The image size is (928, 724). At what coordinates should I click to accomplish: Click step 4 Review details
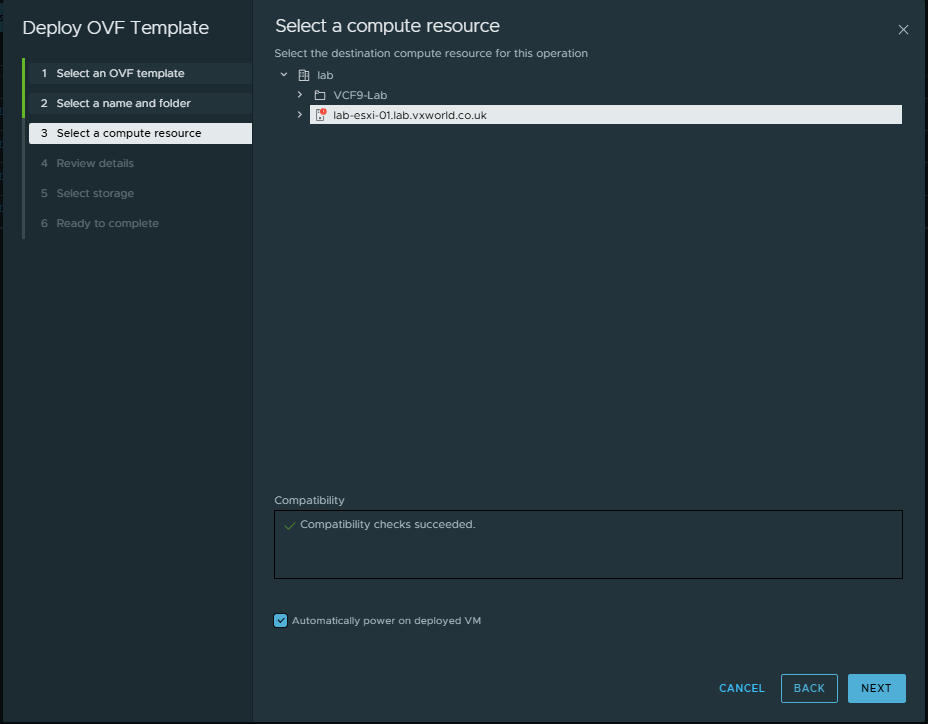point(95,164)
